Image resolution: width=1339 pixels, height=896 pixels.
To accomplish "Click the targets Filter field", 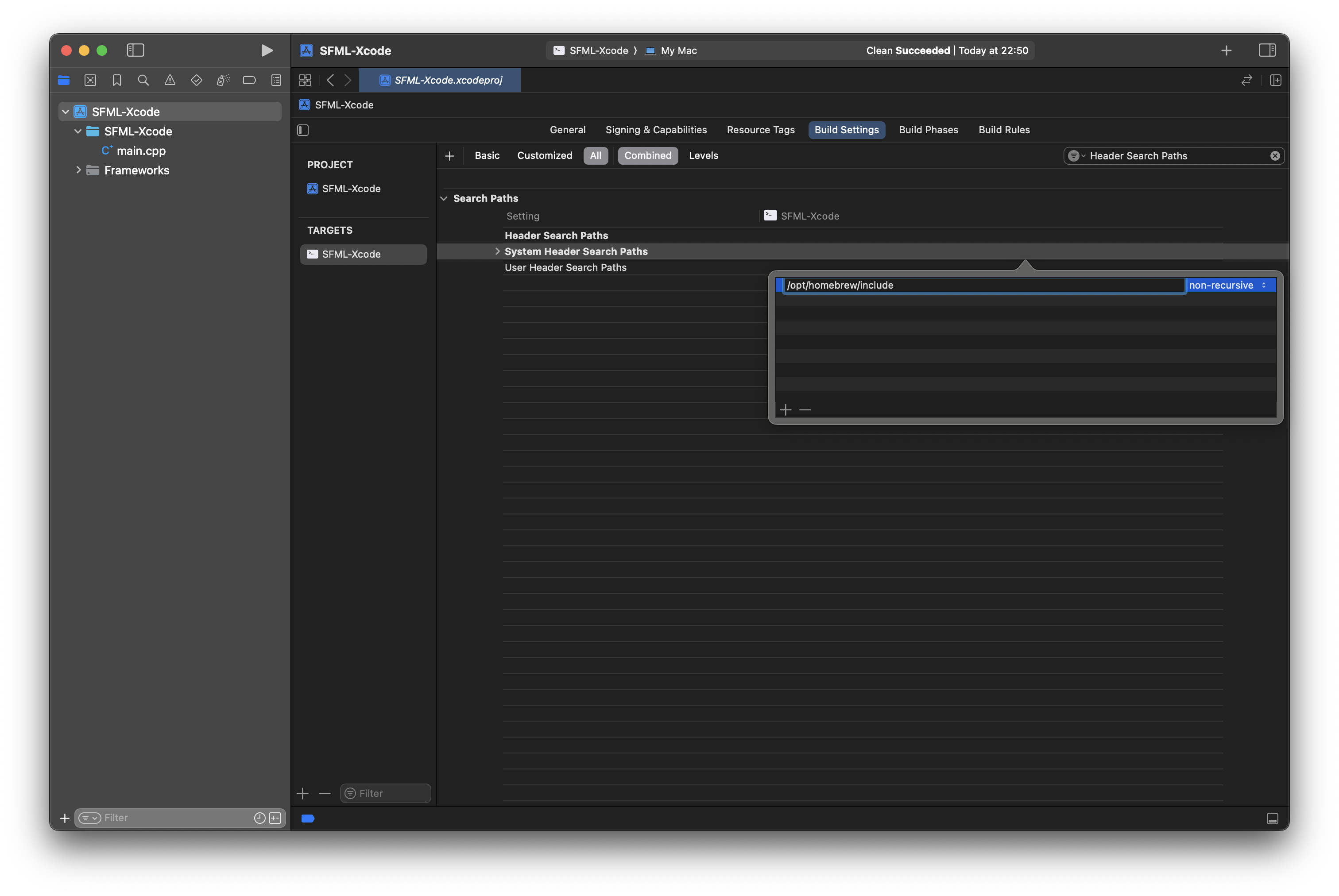I will 385,792.
